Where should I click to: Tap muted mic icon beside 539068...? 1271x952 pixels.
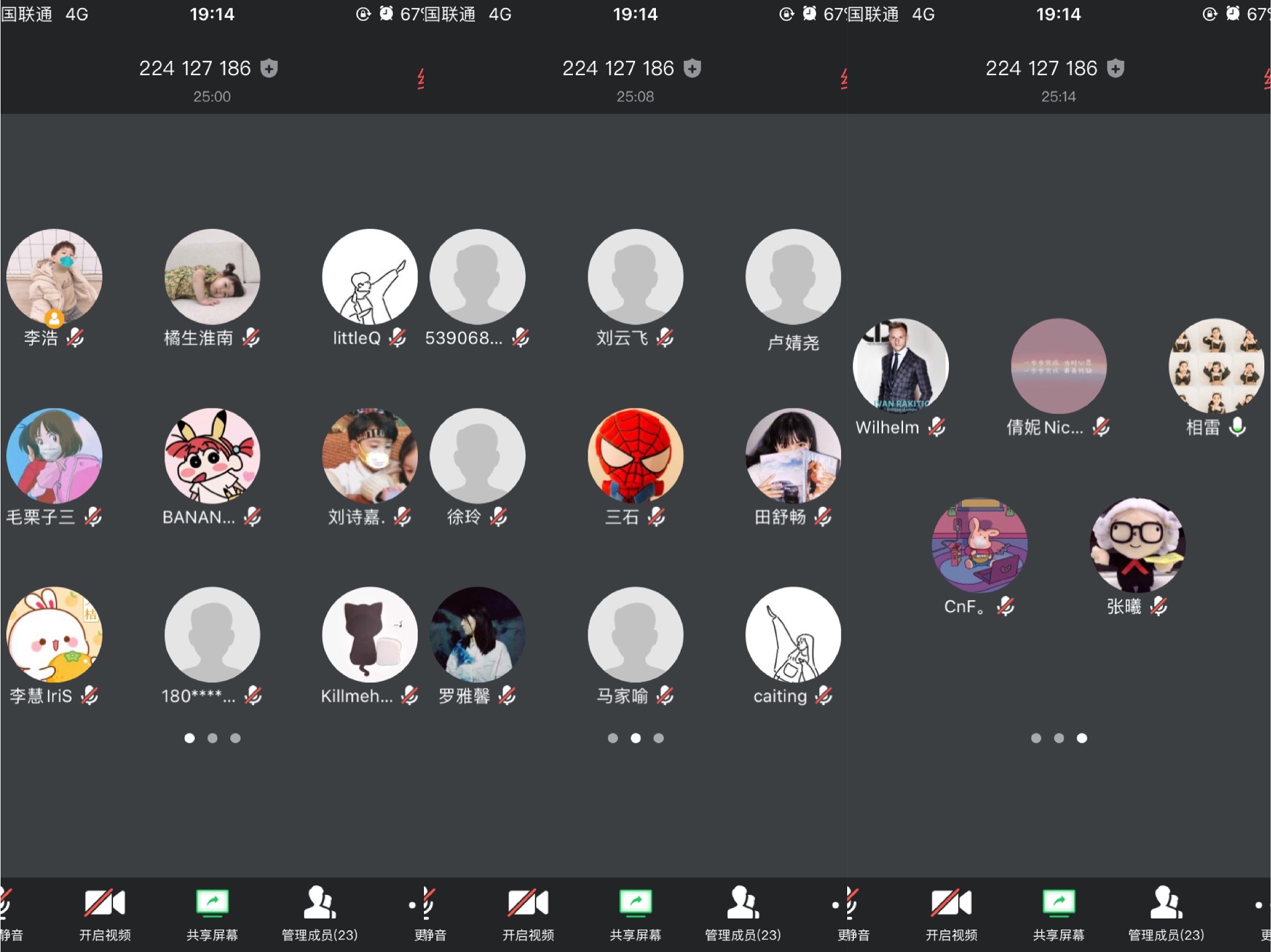click(x=521, y=338)
